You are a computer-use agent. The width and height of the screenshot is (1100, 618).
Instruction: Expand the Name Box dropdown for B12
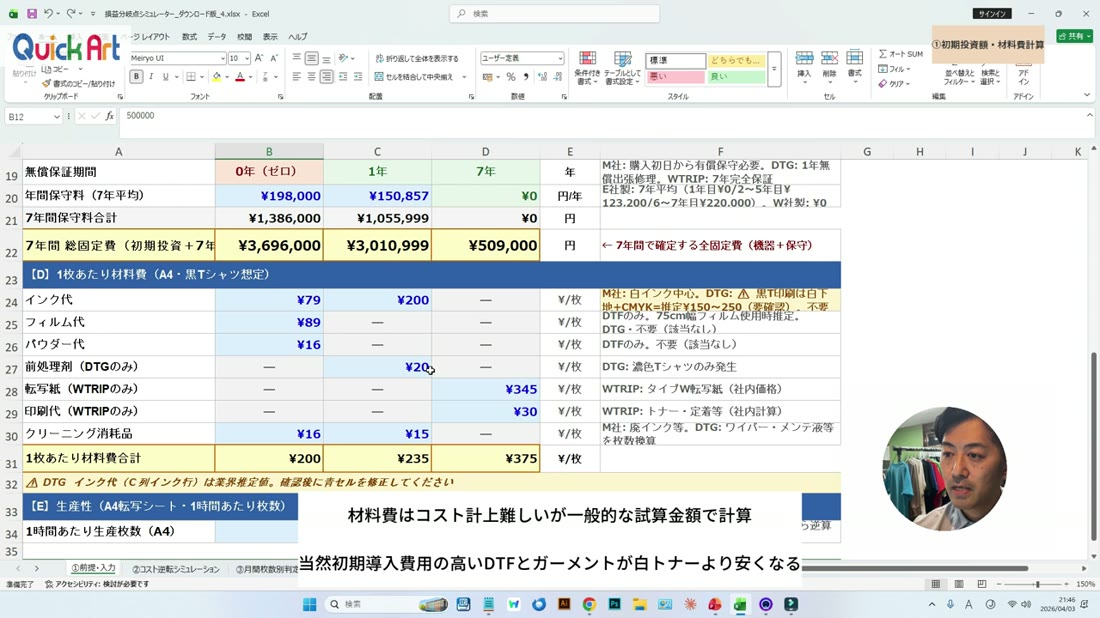(x=56, y=116)
